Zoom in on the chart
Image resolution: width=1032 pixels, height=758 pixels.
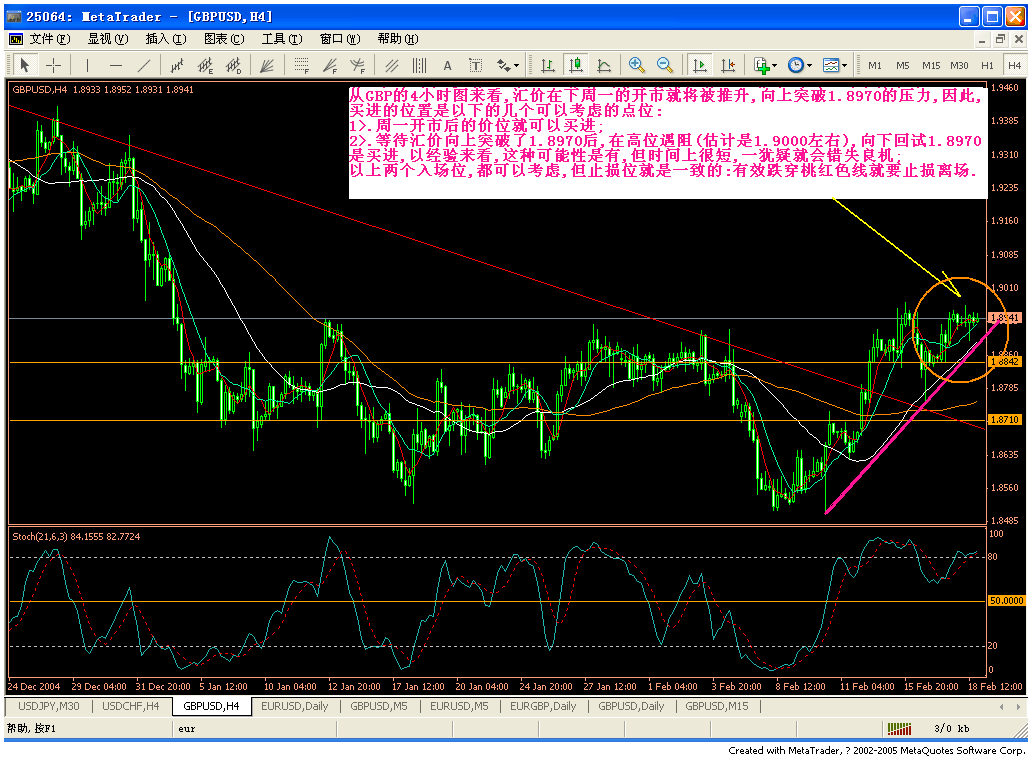(x=636, y=65)
